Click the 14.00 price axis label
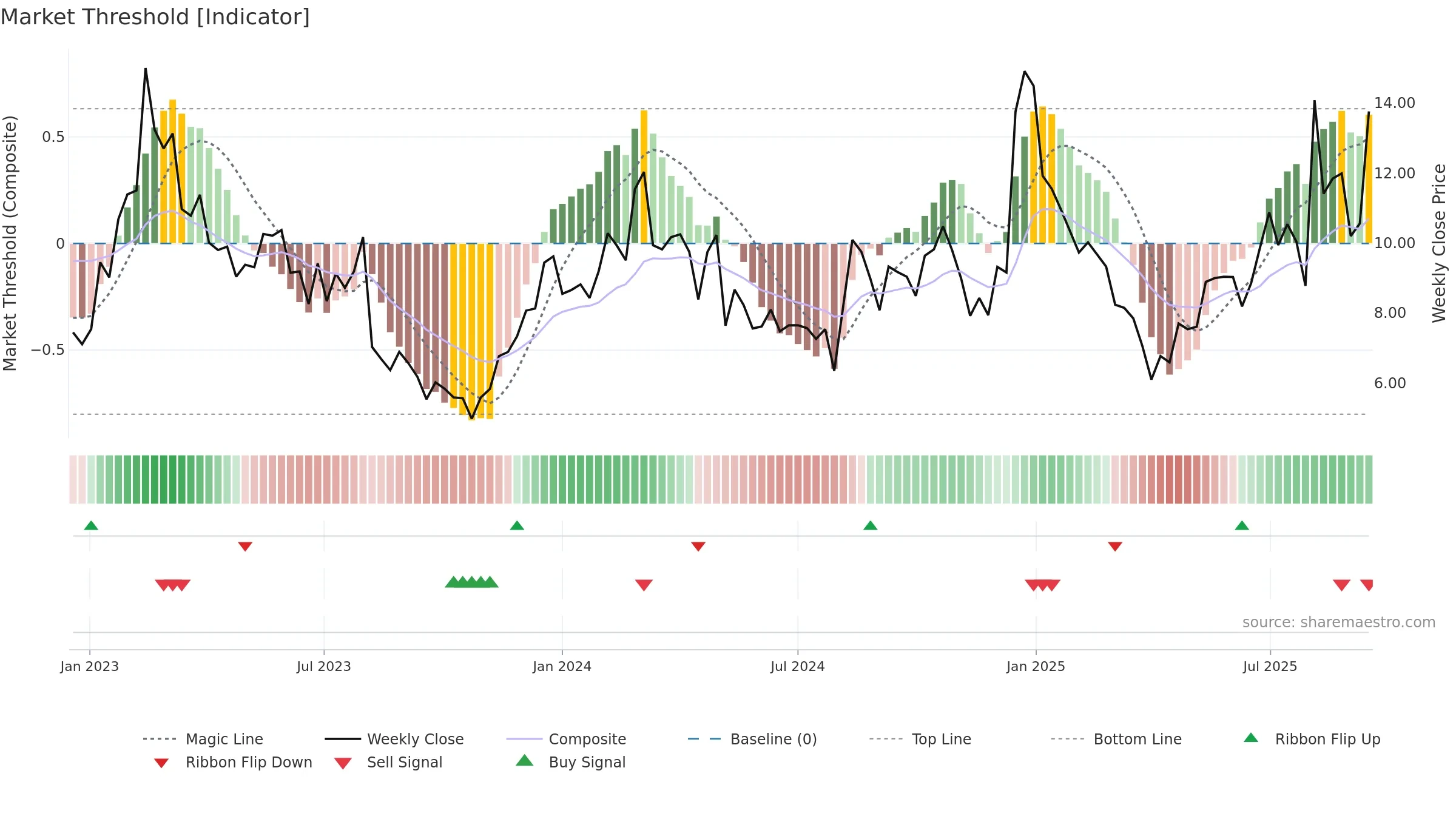The width and height of the screenshot is (1456, 819). [1395, 103]
